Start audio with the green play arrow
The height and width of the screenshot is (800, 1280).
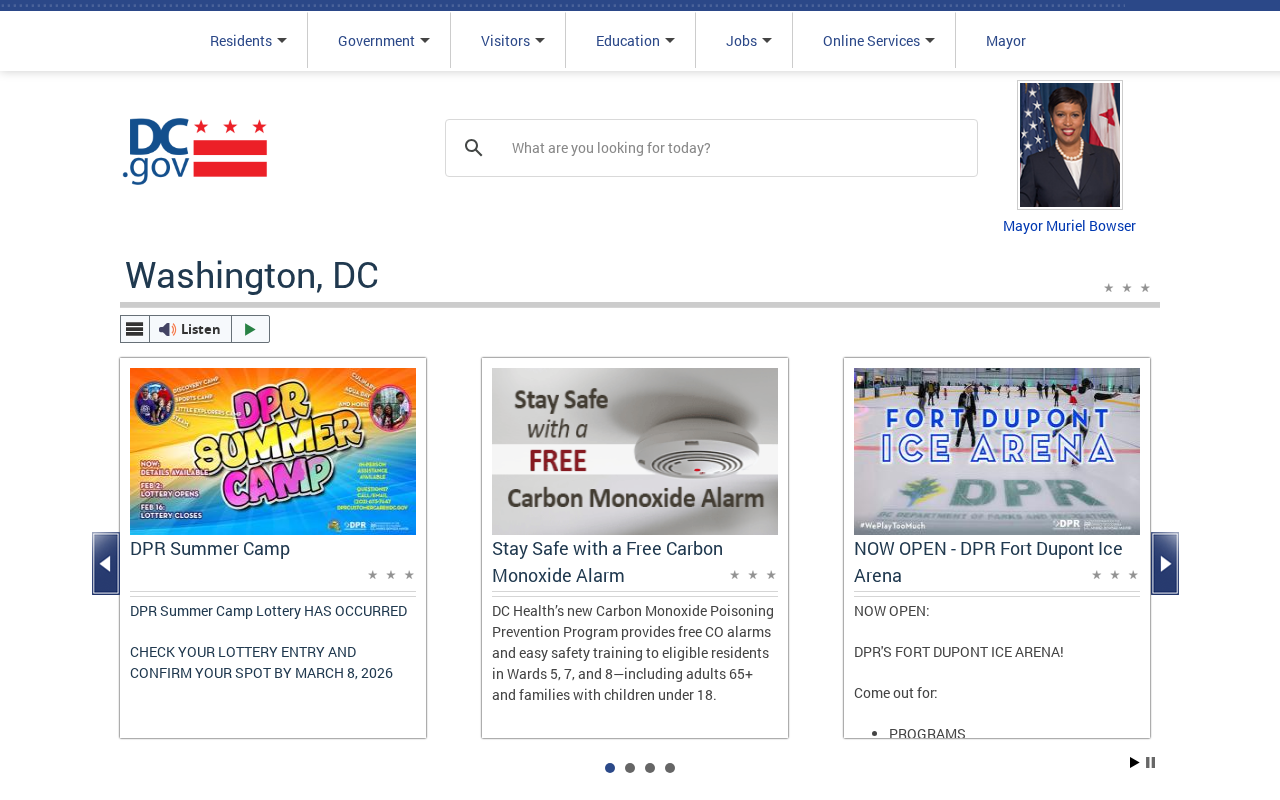pos(250,329)
